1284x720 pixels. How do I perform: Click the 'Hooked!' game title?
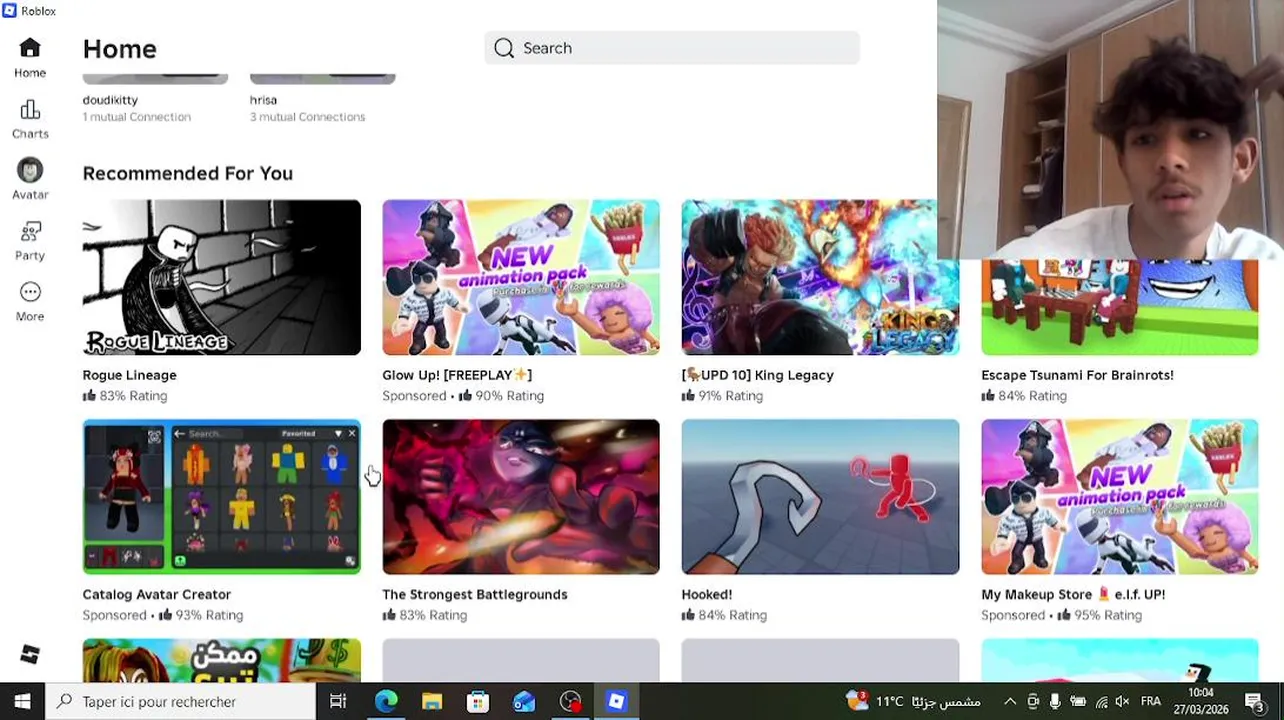click(707, 594)
